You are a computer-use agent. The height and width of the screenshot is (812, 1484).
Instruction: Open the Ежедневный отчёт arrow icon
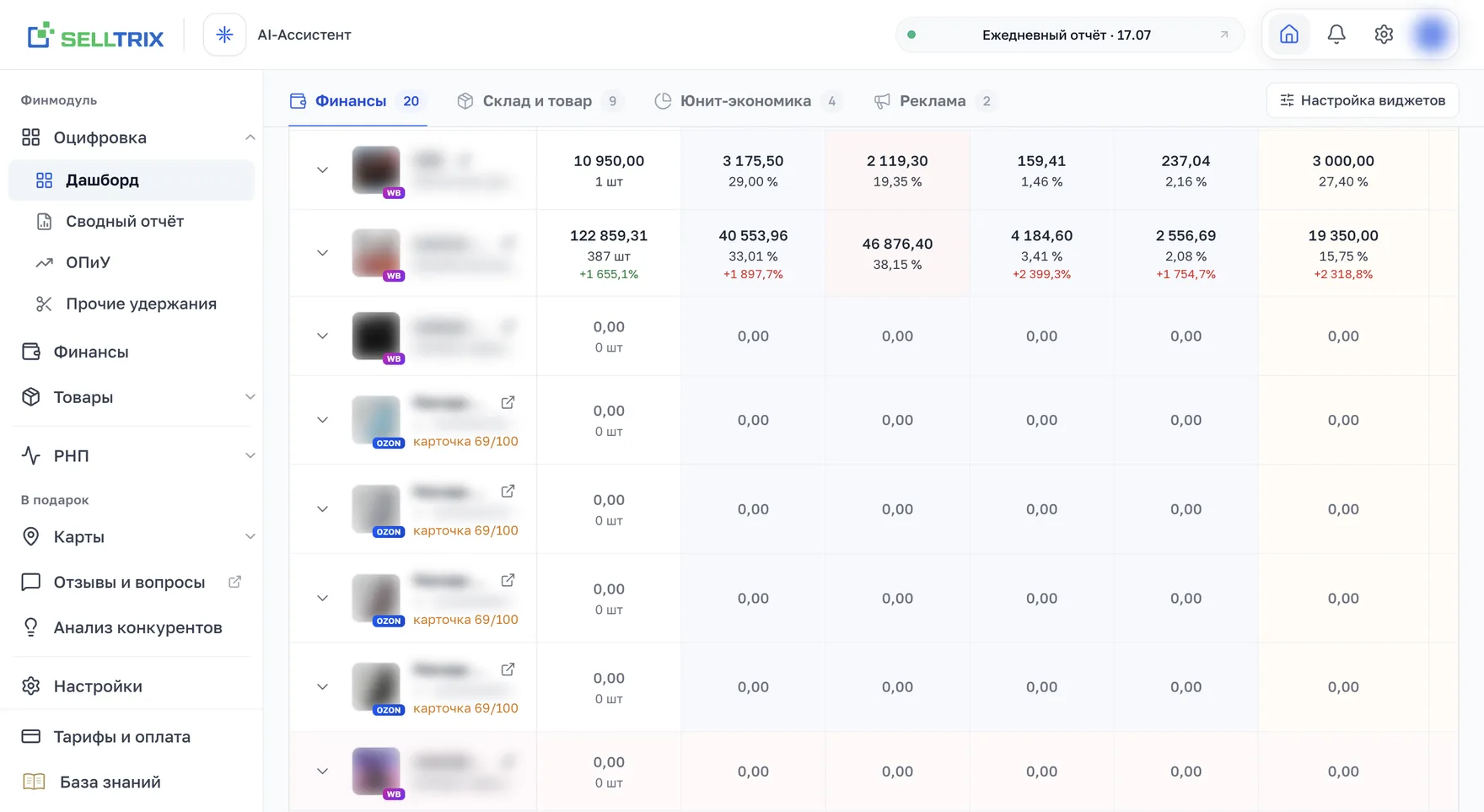coord(1224,35)
